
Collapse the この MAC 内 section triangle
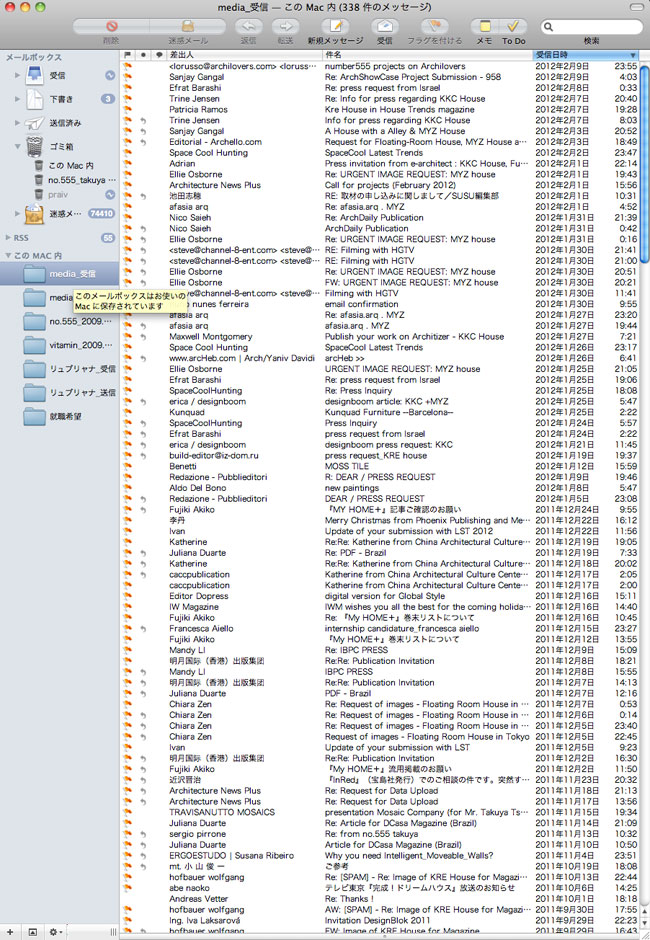tap(8, 255)
